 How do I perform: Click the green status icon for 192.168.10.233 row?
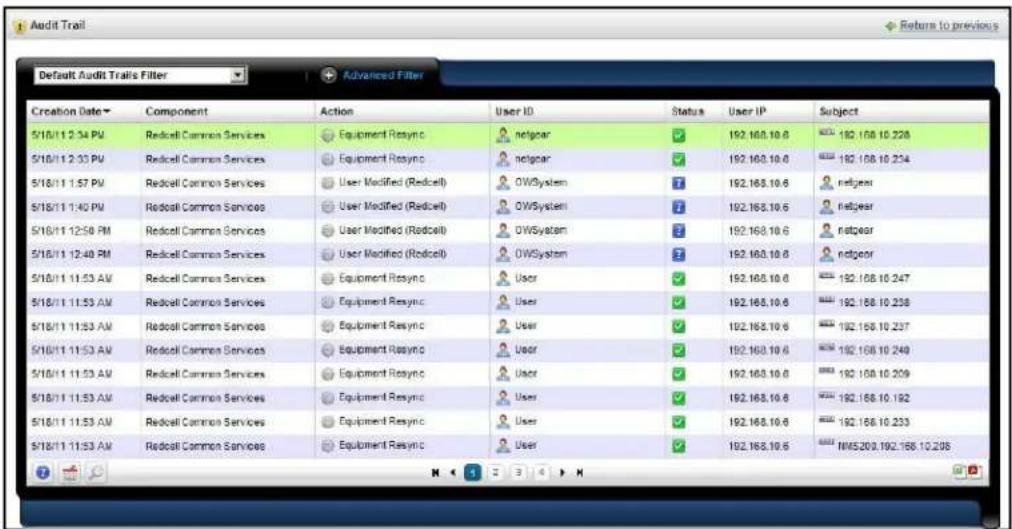(x=678, y=422)
